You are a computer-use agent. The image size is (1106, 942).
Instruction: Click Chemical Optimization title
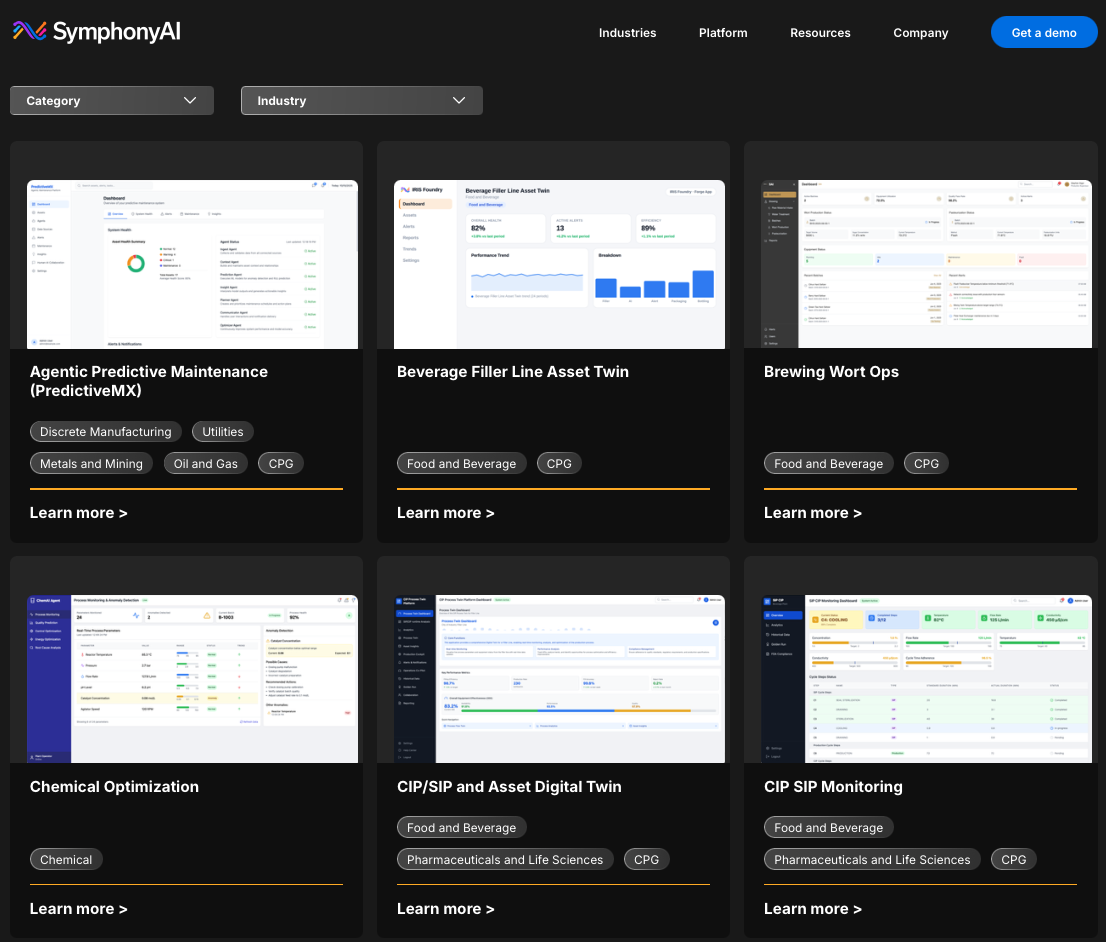[114, 787]
